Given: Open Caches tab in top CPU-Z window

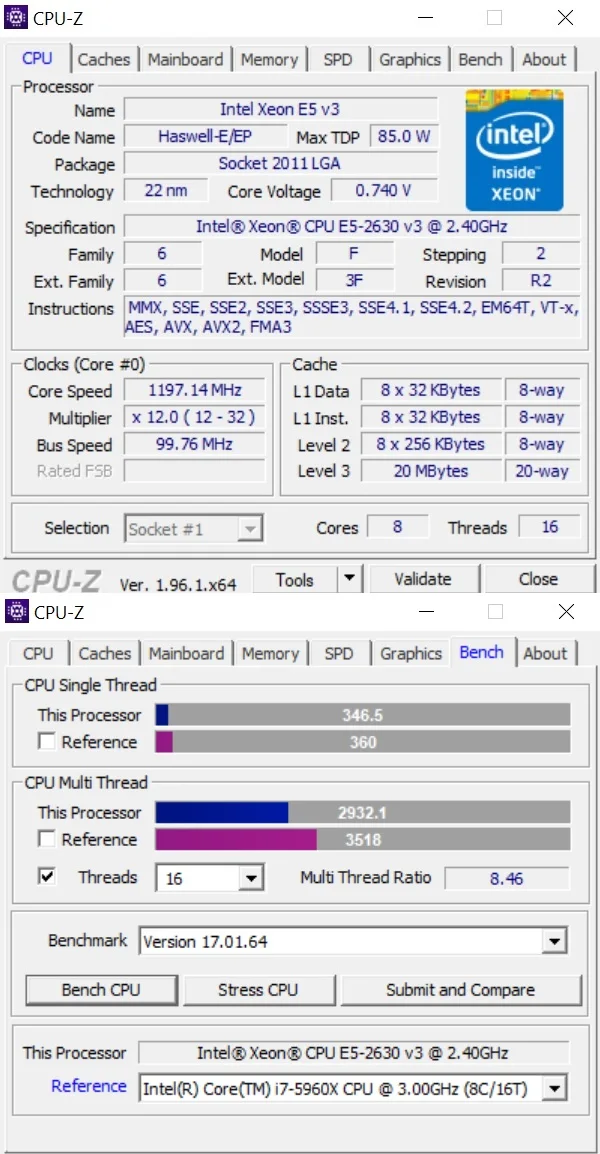Looking at the screenshot, I should click(x=104, y=60).
